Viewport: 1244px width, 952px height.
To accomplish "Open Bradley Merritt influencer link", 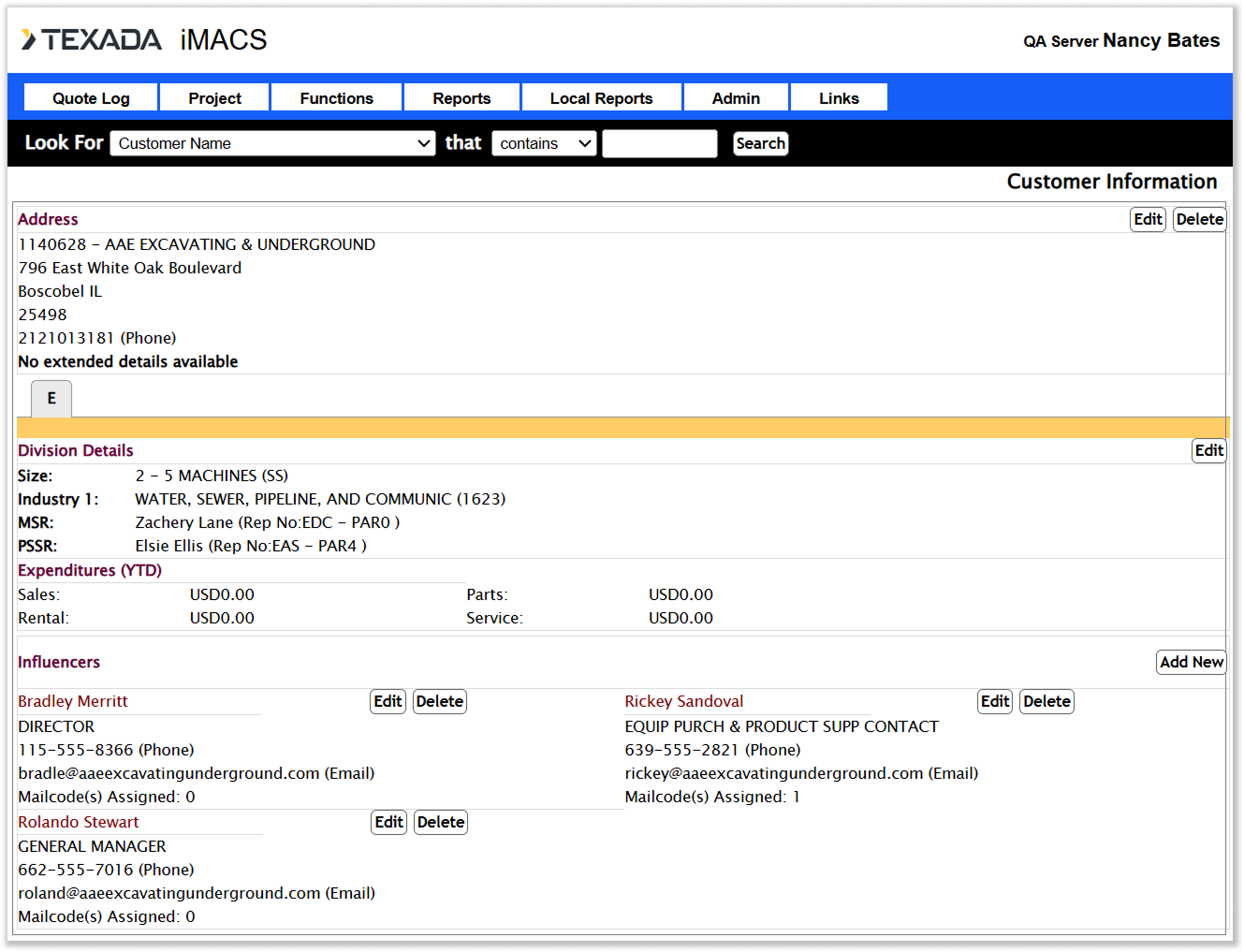I will click(x=73, y=701).
